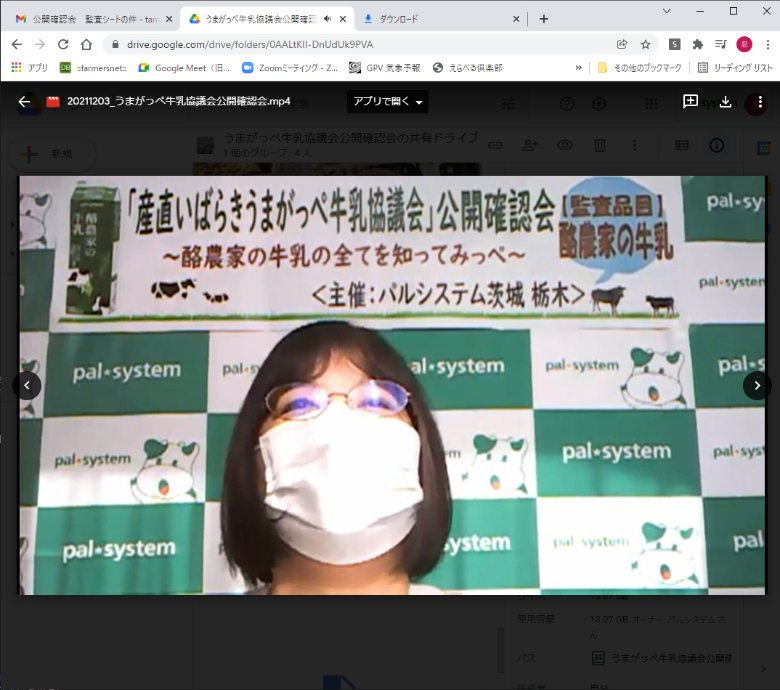
Task: Open the media controls icon in toolbar
Action: click(721, 44)
